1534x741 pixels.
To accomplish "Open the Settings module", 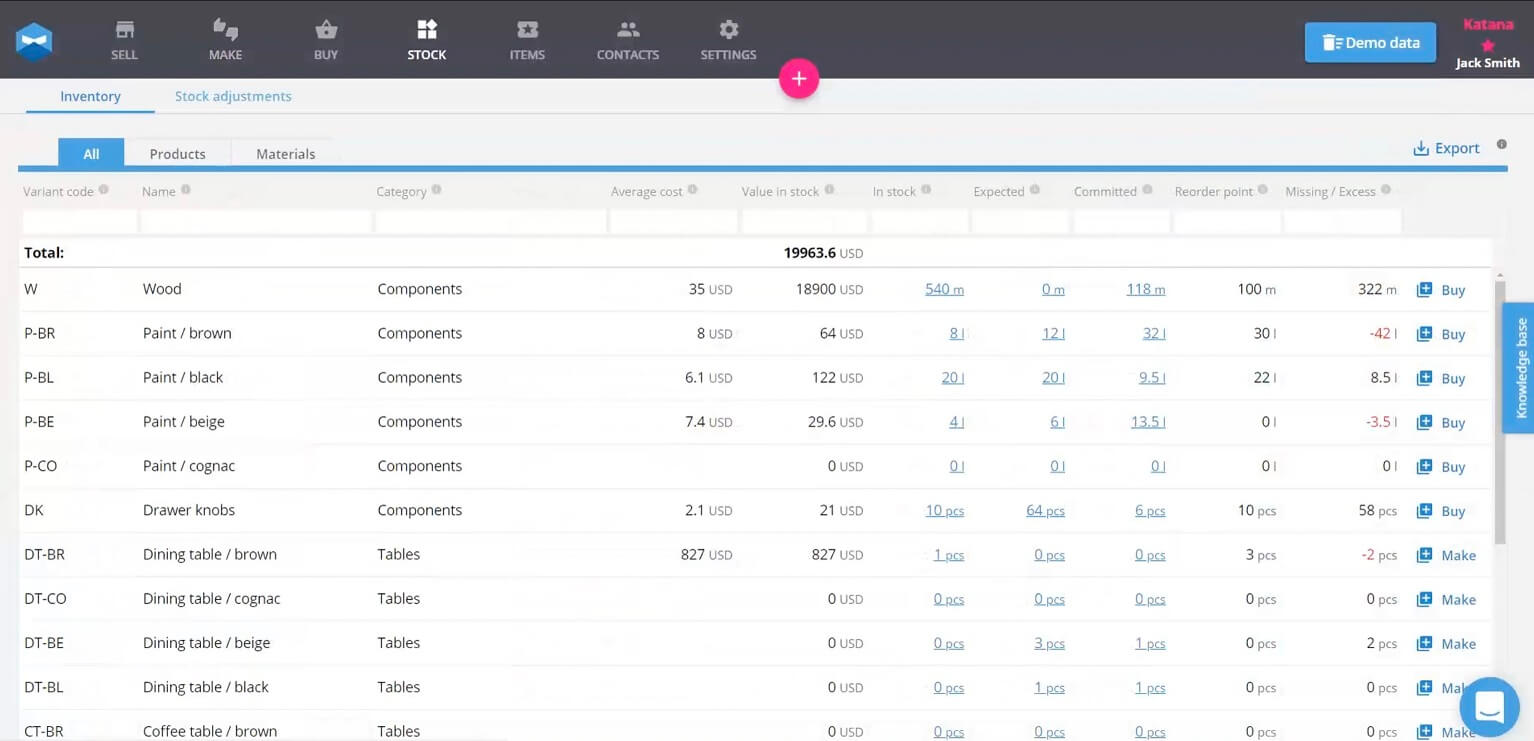I will click(727, 40).
